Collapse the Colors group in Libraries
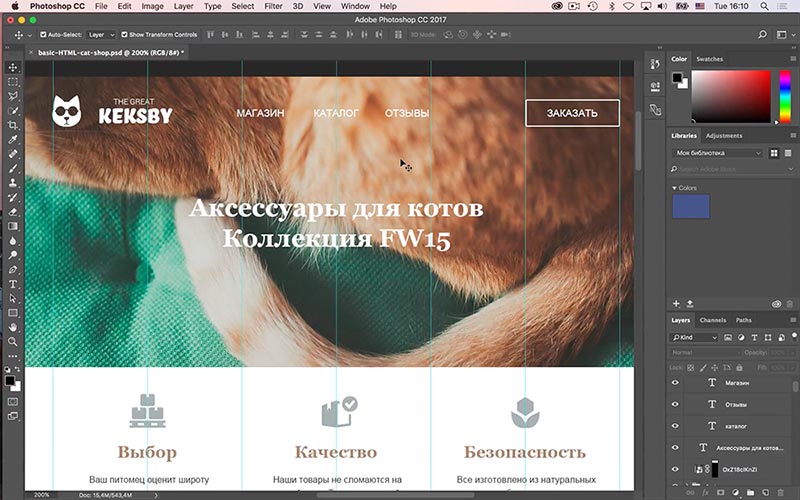The width and height of the screenshot is (800, 500). (674, 187)
